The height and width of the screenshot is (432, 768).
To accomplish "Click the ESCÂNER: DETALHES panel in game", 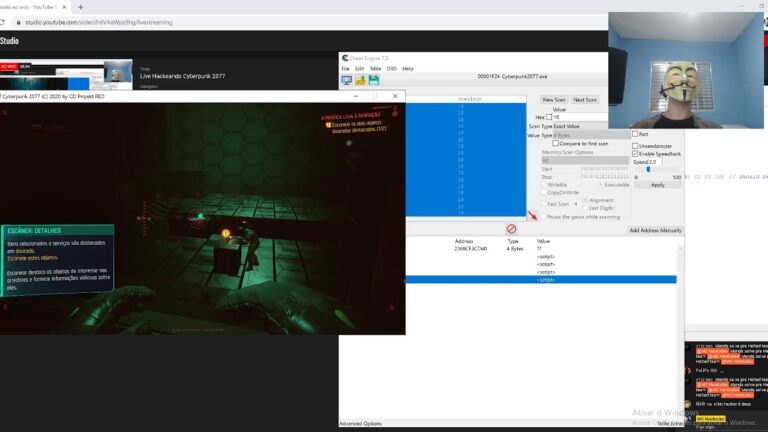I will click(57, 261).
